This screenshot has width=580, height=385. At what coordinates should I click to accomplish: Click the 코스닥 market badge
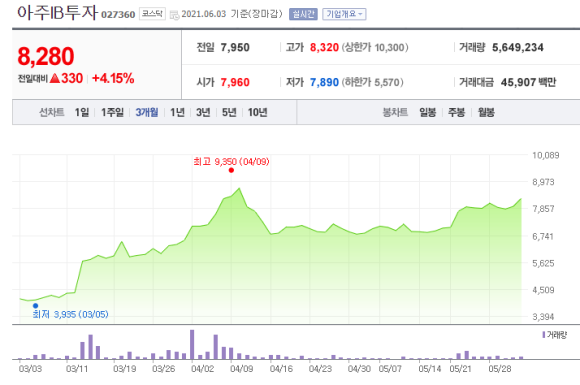tap(152, 14)
